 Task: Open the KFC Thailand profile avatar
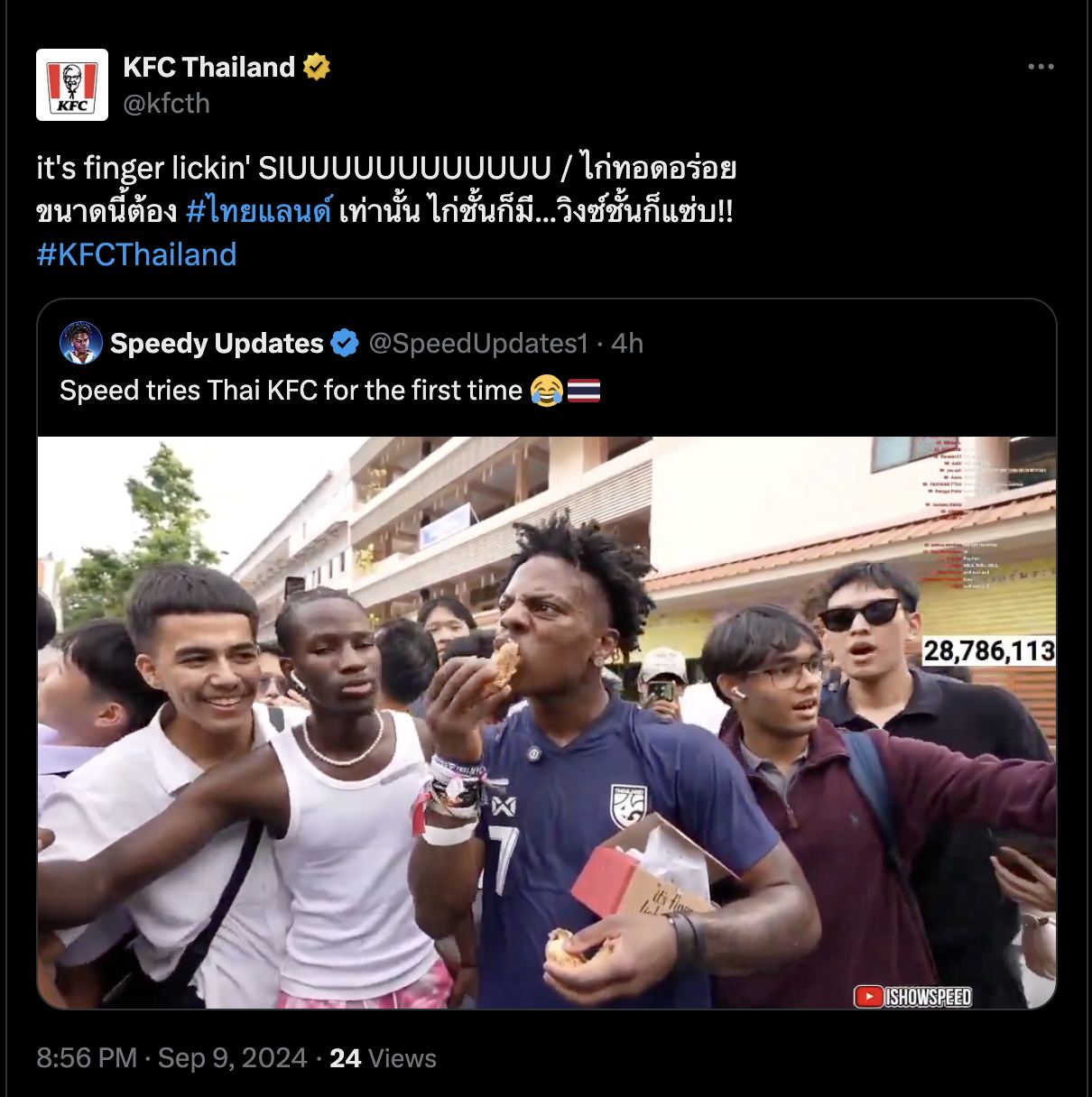pos(72,85)
